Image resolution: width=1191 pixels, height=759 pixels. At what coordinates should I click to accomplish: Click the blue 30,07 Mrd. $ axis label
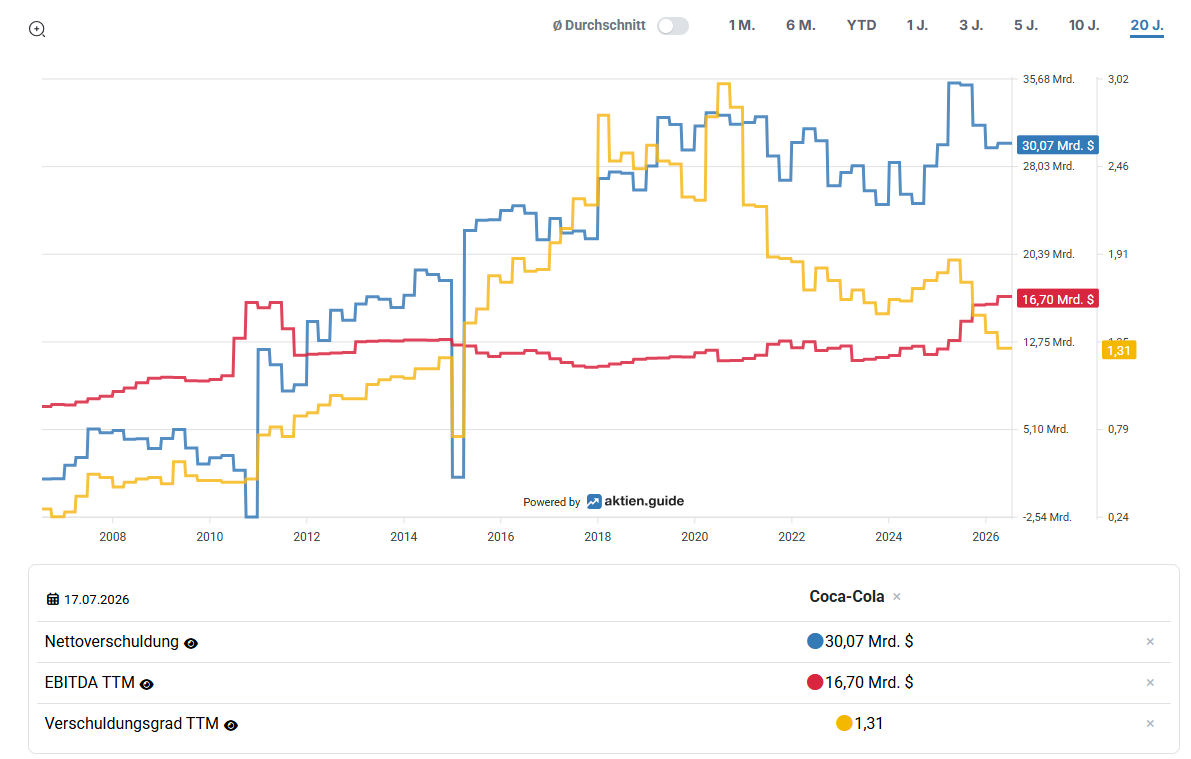[1058, 145]
